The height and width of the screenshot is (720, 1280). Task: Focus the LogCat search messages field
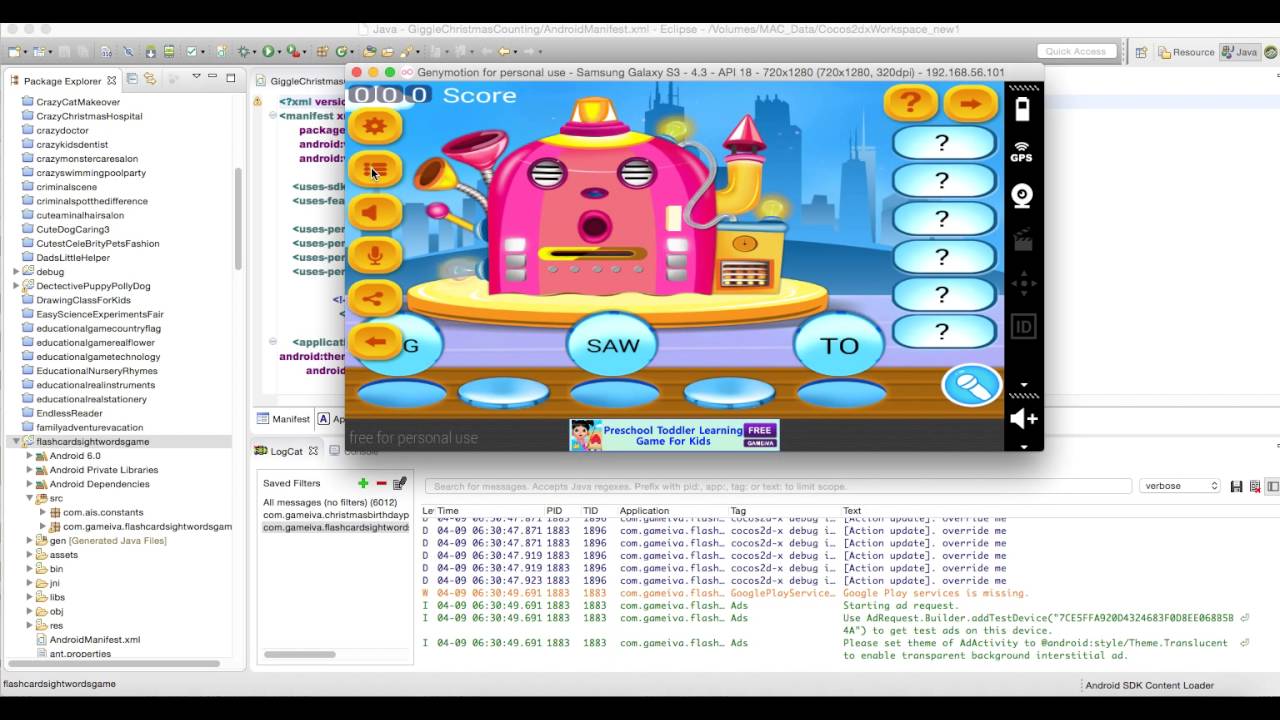coord(779,486)
